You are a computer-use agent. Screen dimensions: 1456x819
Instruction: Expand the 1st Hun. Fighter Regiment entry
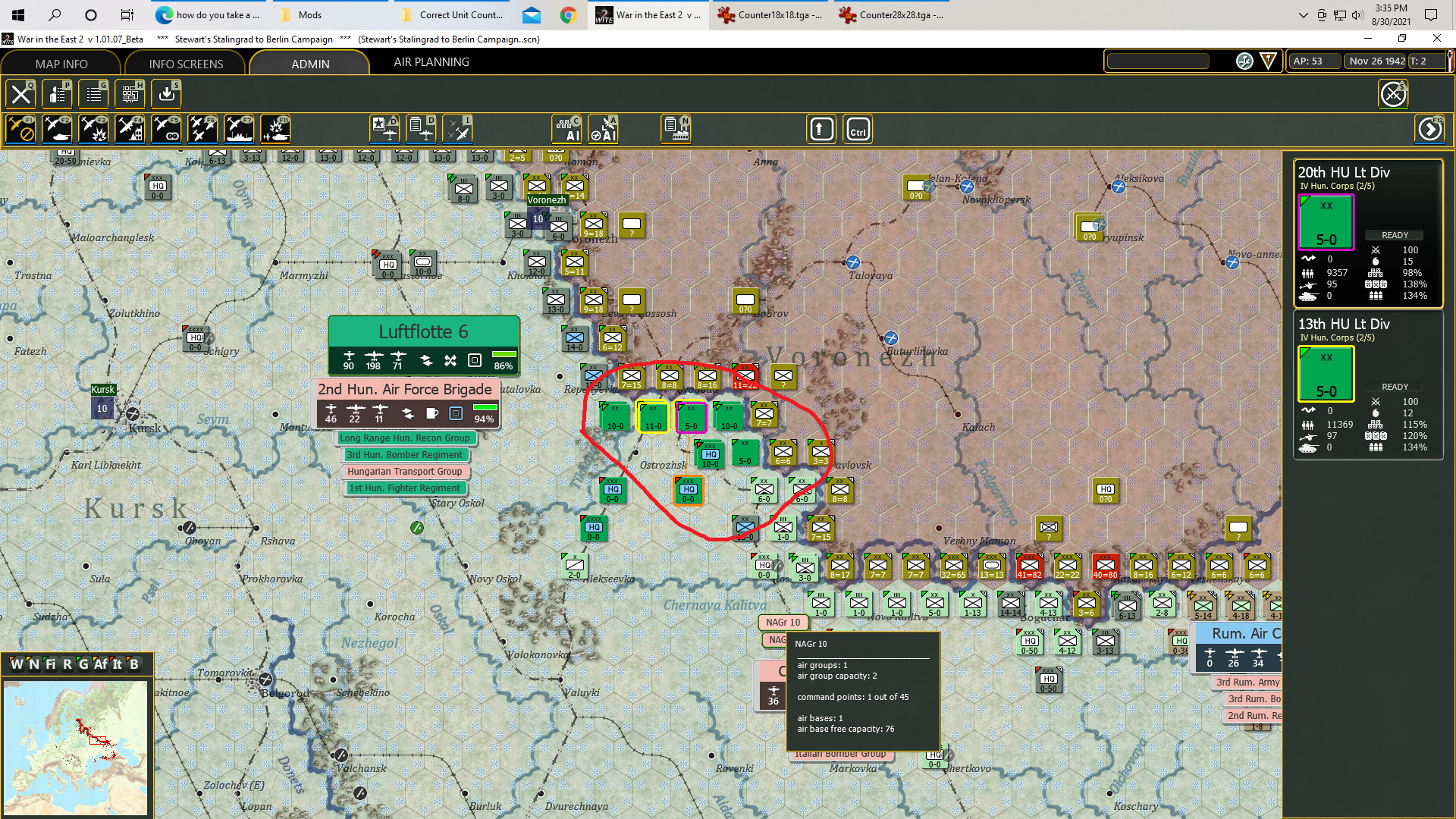point(404,488)
